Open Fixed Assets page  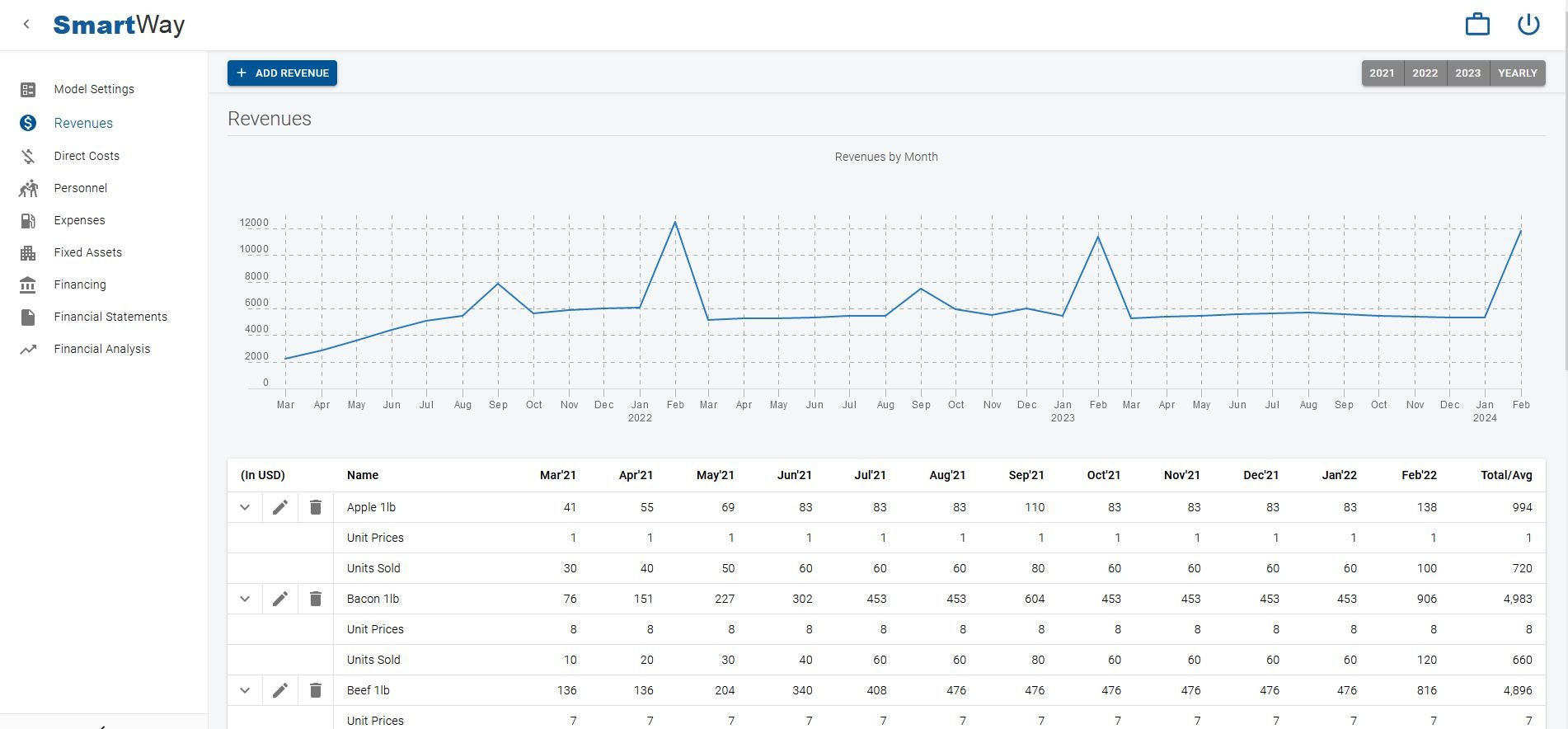[x=87, y=252]
